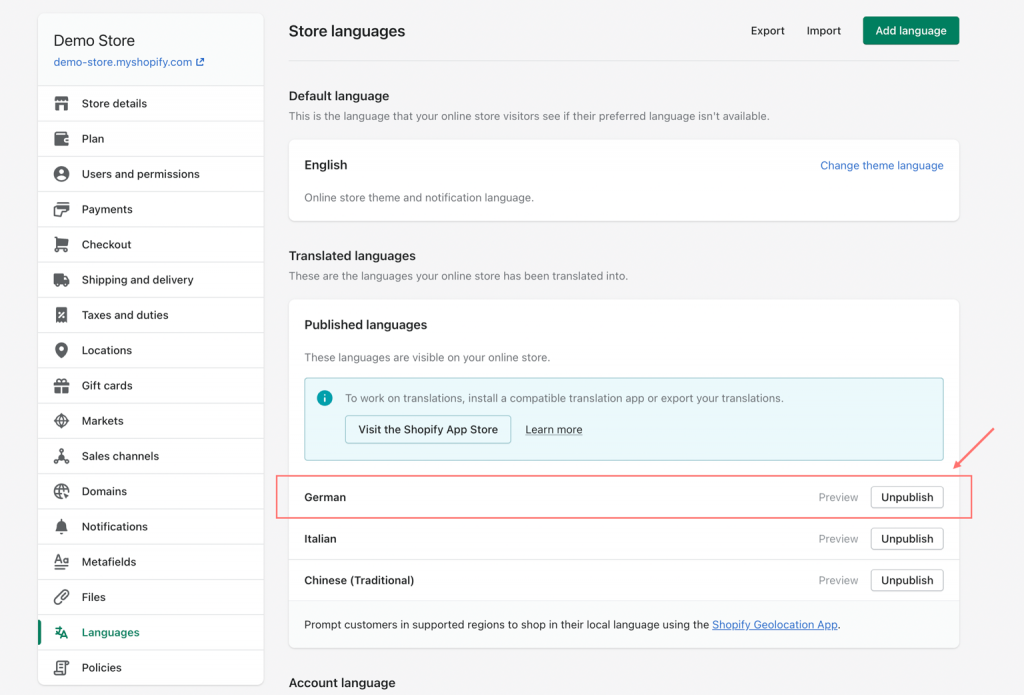This screenshot has width=1024, height=695.
Task: Click the Notifications bell icon
Action: 62,527
